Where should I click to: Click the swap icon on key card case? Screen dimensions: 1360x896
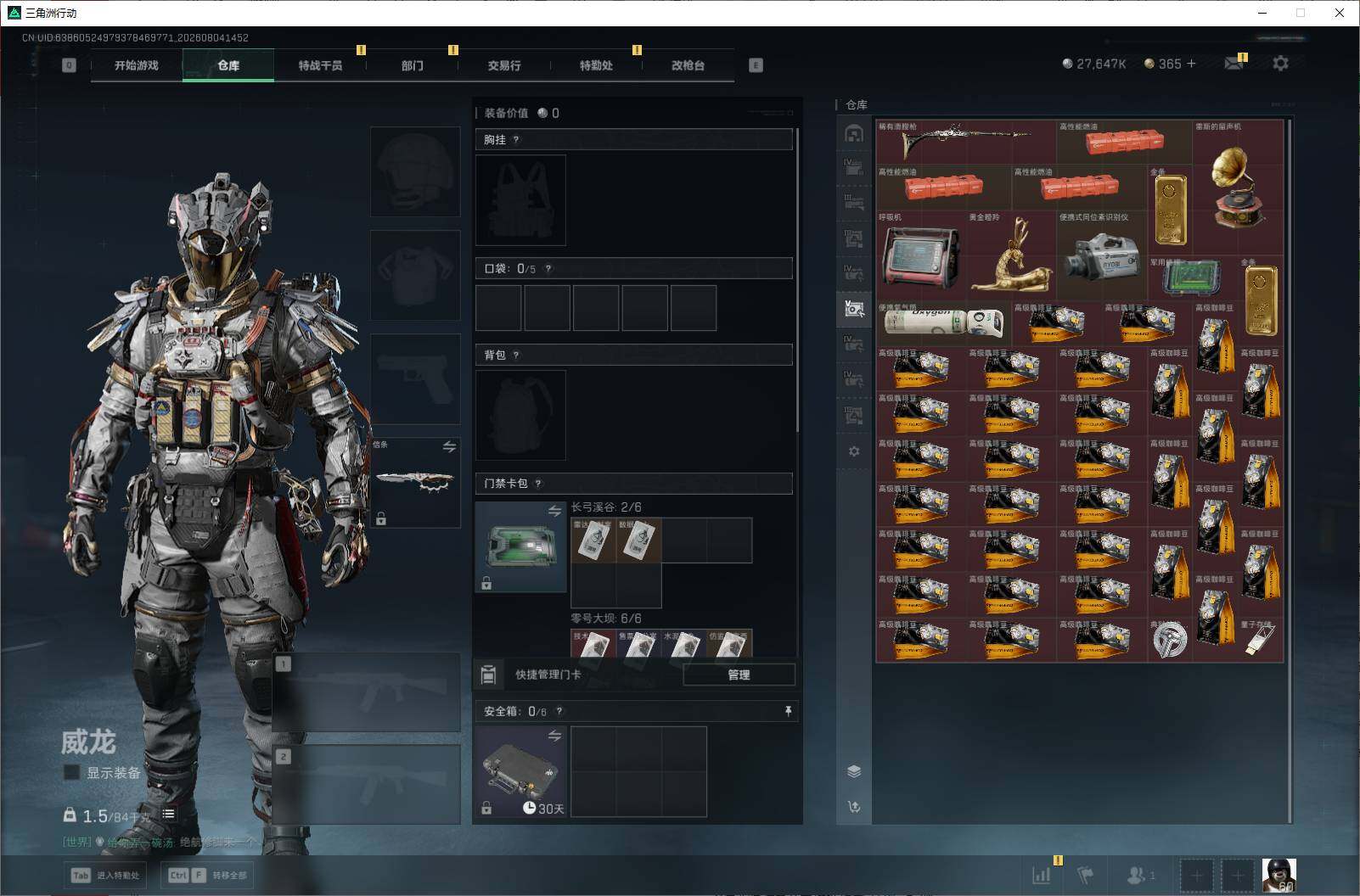(x=554, y=511)
